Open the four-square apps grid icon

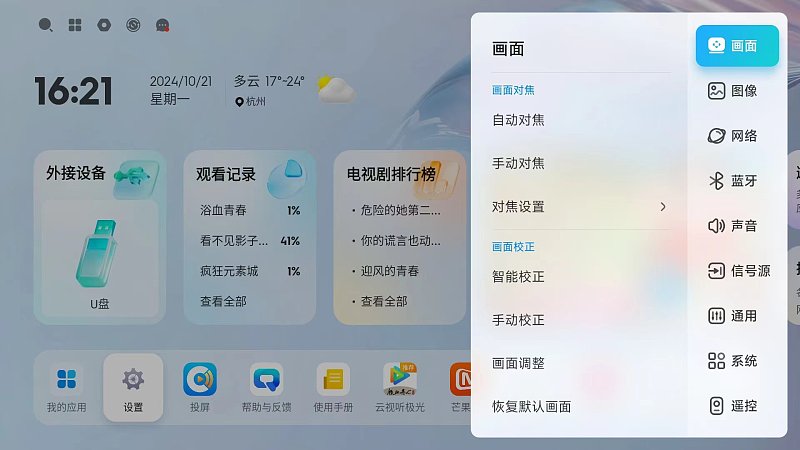pyautogui.click(x=75, y=25)
